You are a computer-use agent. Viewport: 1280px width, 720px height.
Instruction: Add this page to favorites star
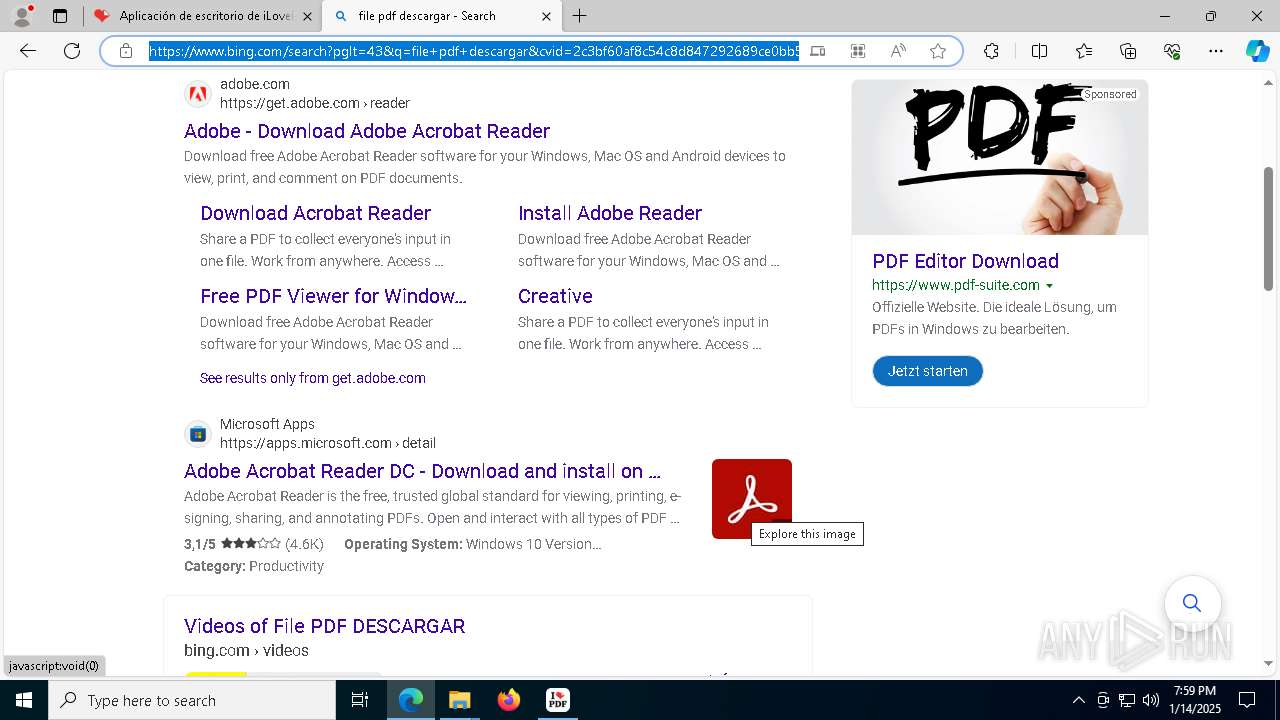tap(938, 51)
